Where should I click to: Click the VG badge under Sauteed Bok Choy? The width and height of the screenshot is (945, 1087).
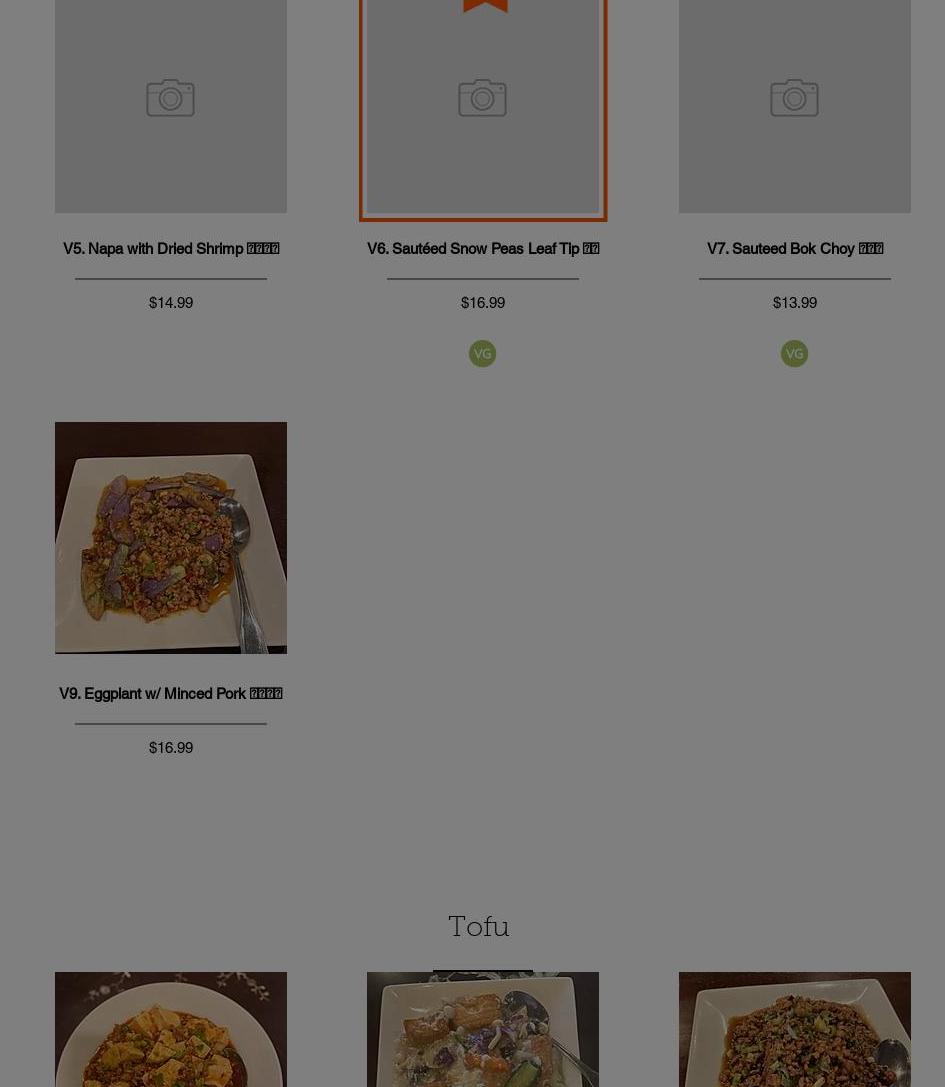click(795, 354)
